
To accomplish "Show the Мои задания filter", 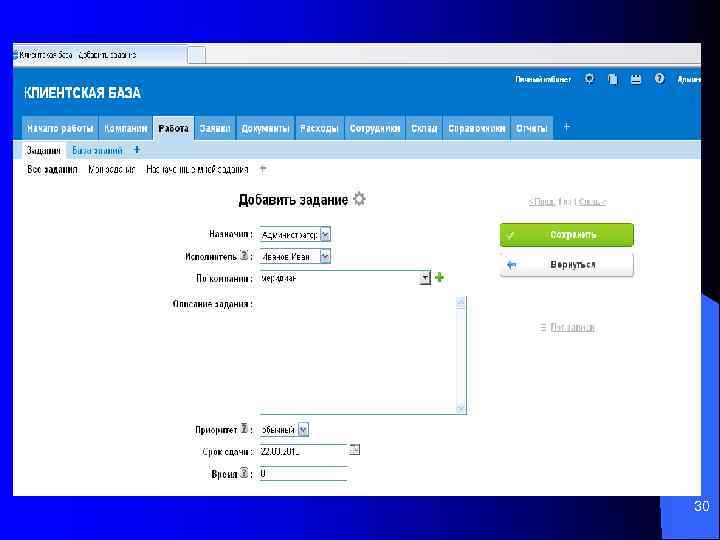I will [112, 169].
